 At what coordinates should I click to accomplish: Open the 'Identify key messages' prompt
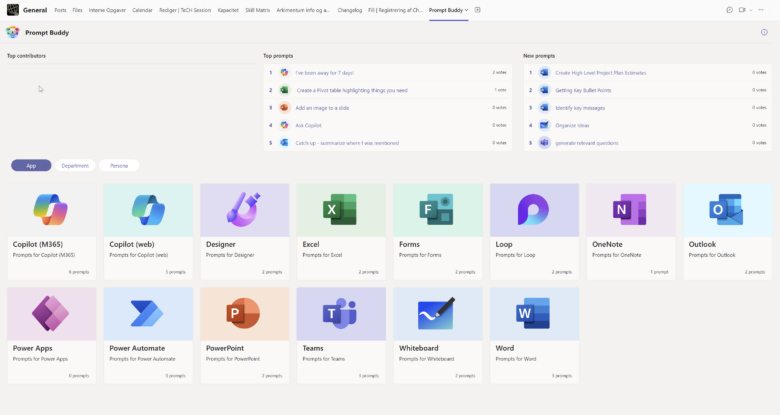[580, 108]
